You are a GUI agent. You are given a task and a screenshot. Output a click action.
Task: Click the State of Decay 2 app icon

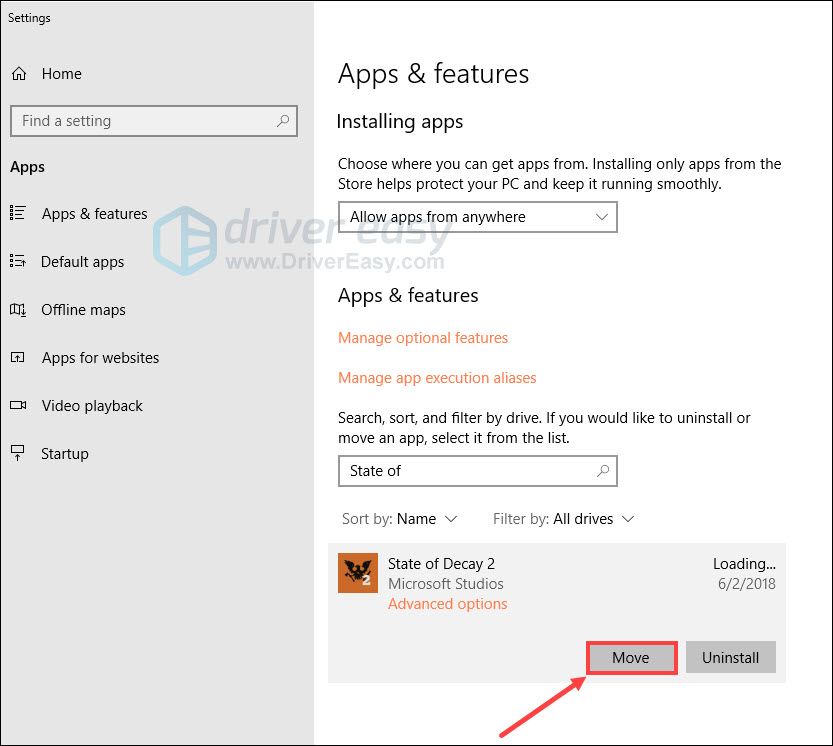(x=358, y=573)
